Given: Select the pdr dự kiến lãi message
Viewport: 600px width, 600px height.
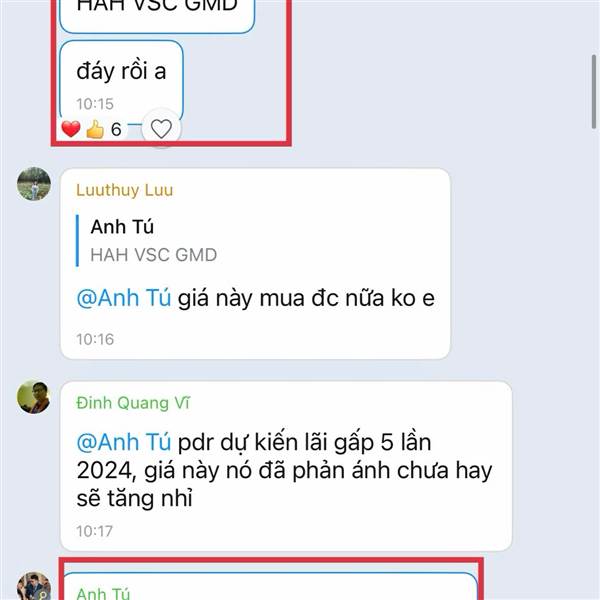Looking at the screenshot, I should click(286, 466).
